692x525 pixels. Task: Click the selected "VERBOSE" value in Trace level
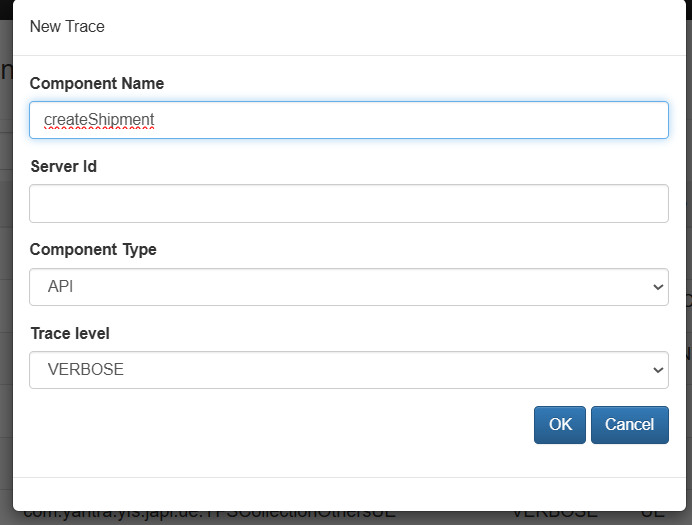point(86,370)
